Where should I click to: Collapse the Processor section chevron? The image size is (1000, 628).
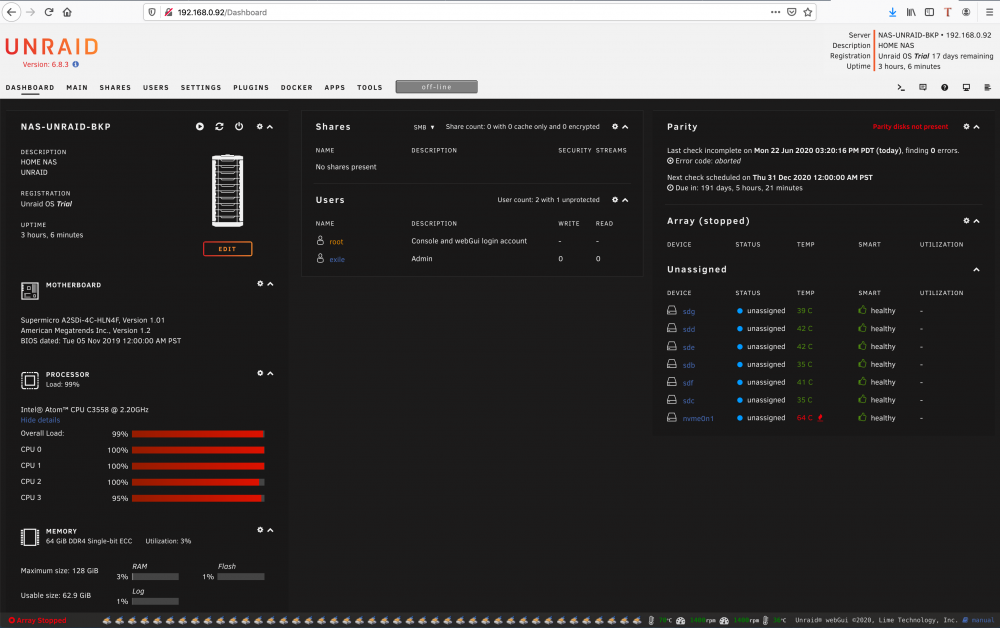[270, 373]
